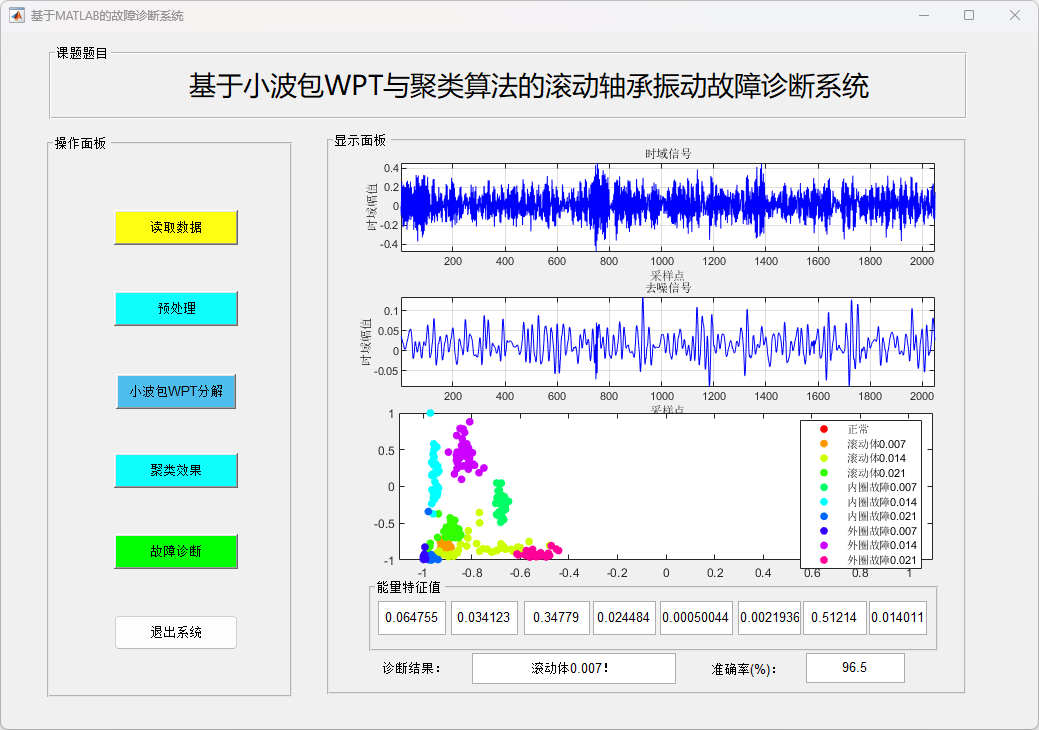This screenshot has height=730, width=1039.
Task: Click energy feature field showing 0.034123
Action: (483, 618)
